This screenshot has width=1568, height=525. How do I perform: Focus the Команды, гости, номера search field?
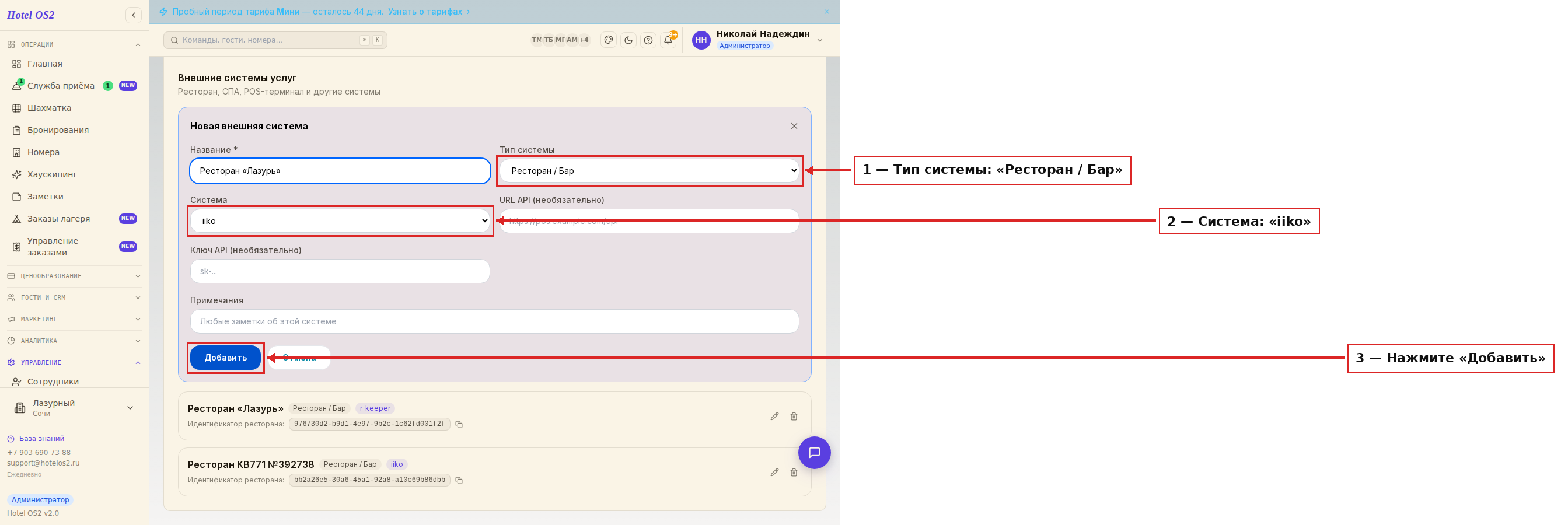(x=275, y=40)
